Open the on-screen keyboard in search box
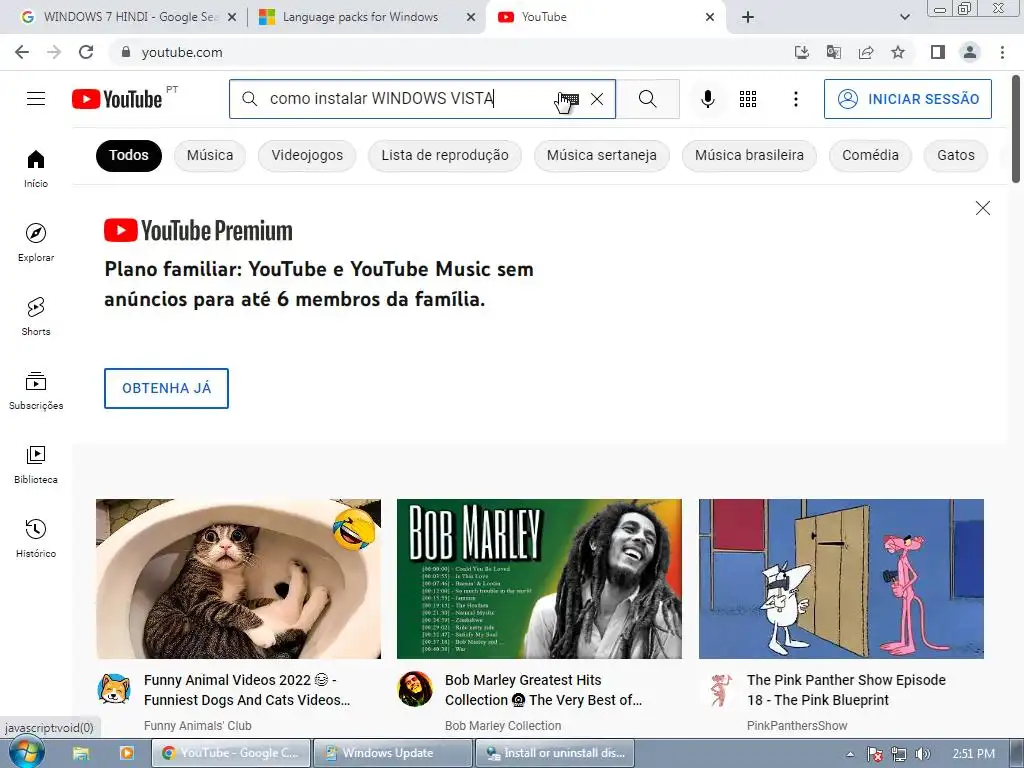1024x768 pixels. pos(569,99)
